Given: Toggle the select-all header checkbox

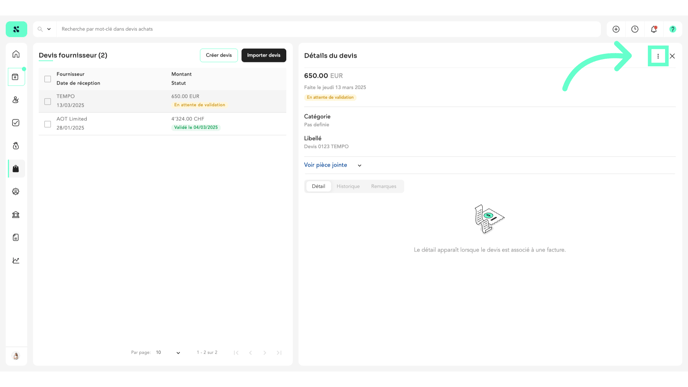Looking at the screenshot, I should pyautogui.click(x=47, y=79).
